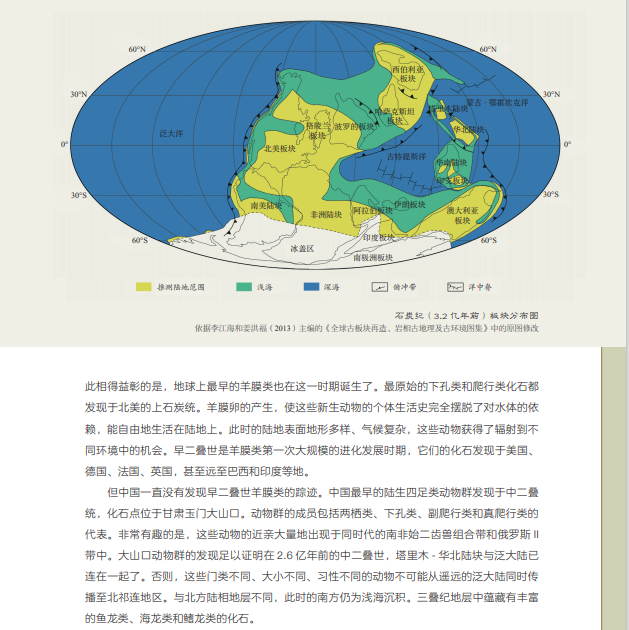This screenshot has width=629, height=630.
Task: Click the line starting 此相得益彰的是
Action: click(312, 387)
